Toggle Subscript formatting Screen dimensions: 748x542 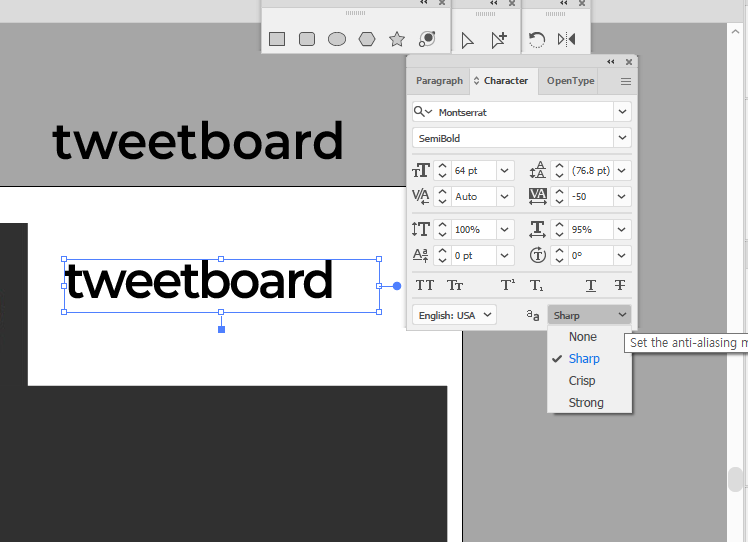(x=536, y=285)
